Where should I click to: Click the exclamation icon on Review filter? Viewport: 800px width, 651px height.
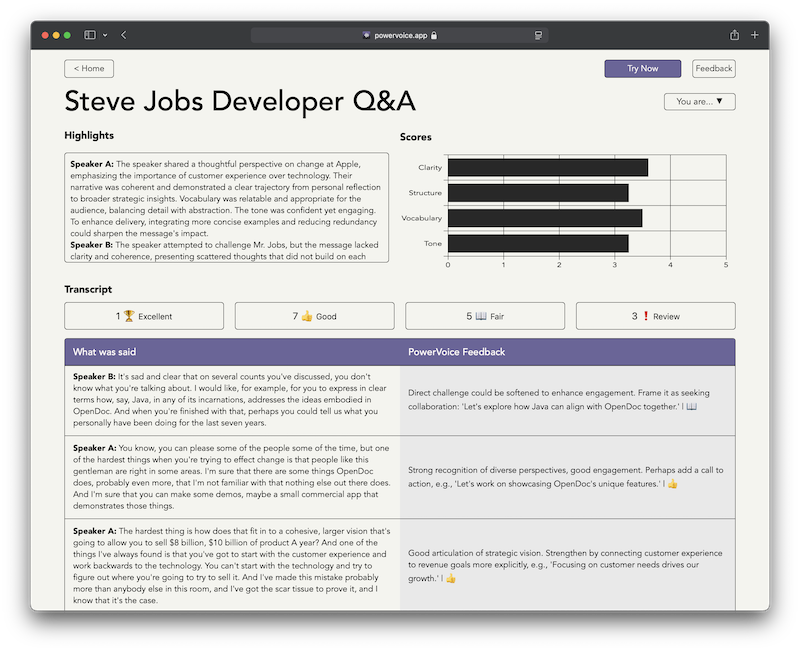646,316
